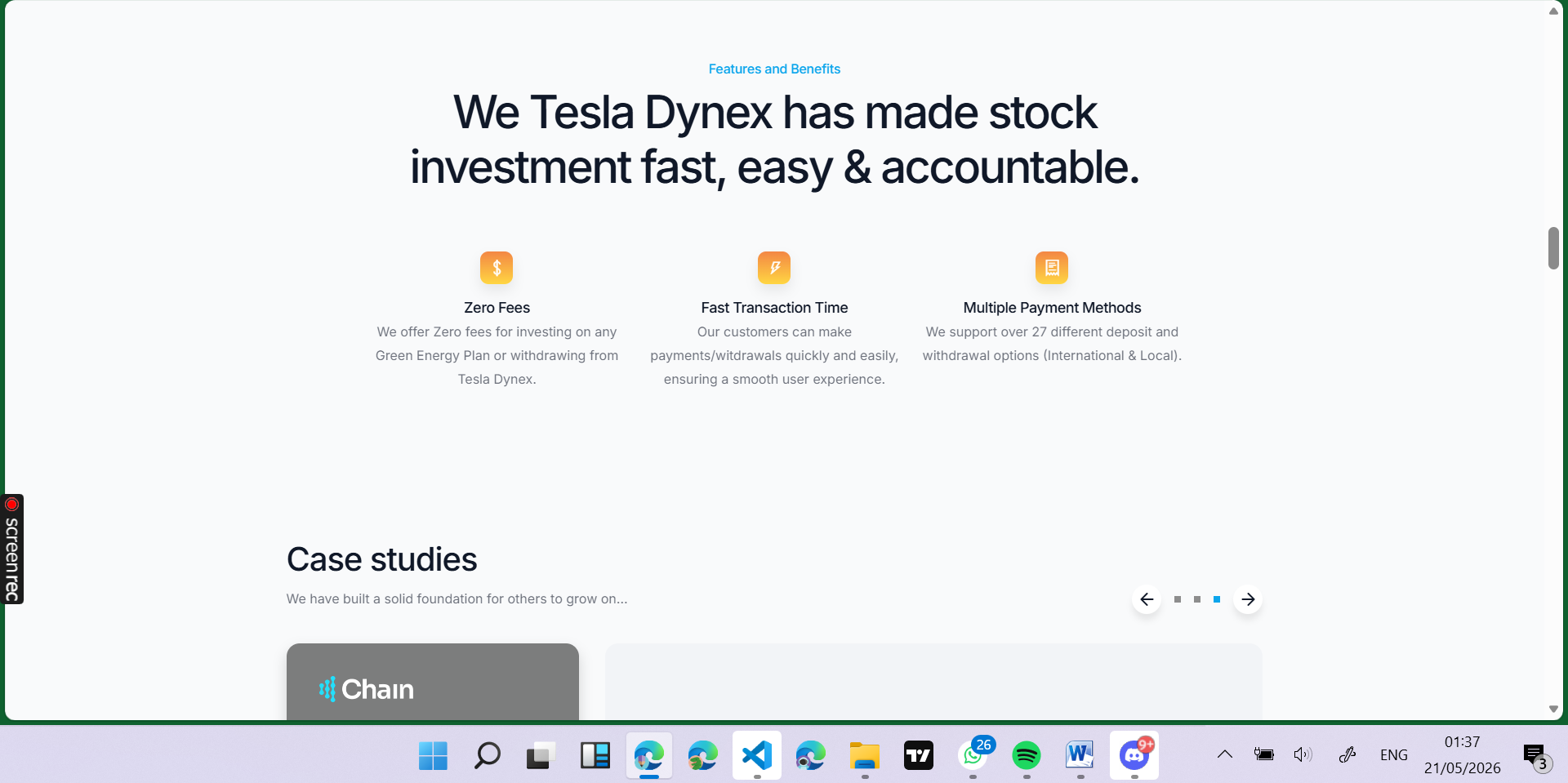Image resolution: width=1568 pixels, height=783 pixels.
Task: Click the page scrollbar thumb
Action: [x=1553, y=247]
